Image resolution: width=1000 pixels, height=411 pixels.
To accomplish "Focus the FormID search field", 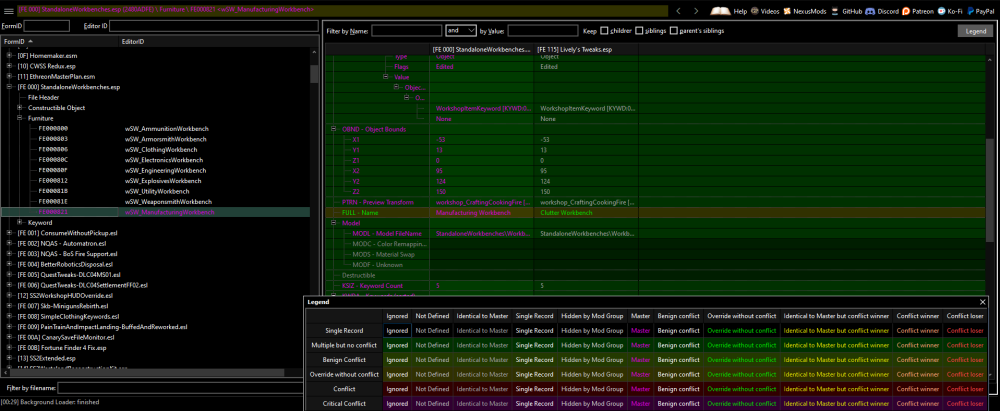I will pos(47,26).
